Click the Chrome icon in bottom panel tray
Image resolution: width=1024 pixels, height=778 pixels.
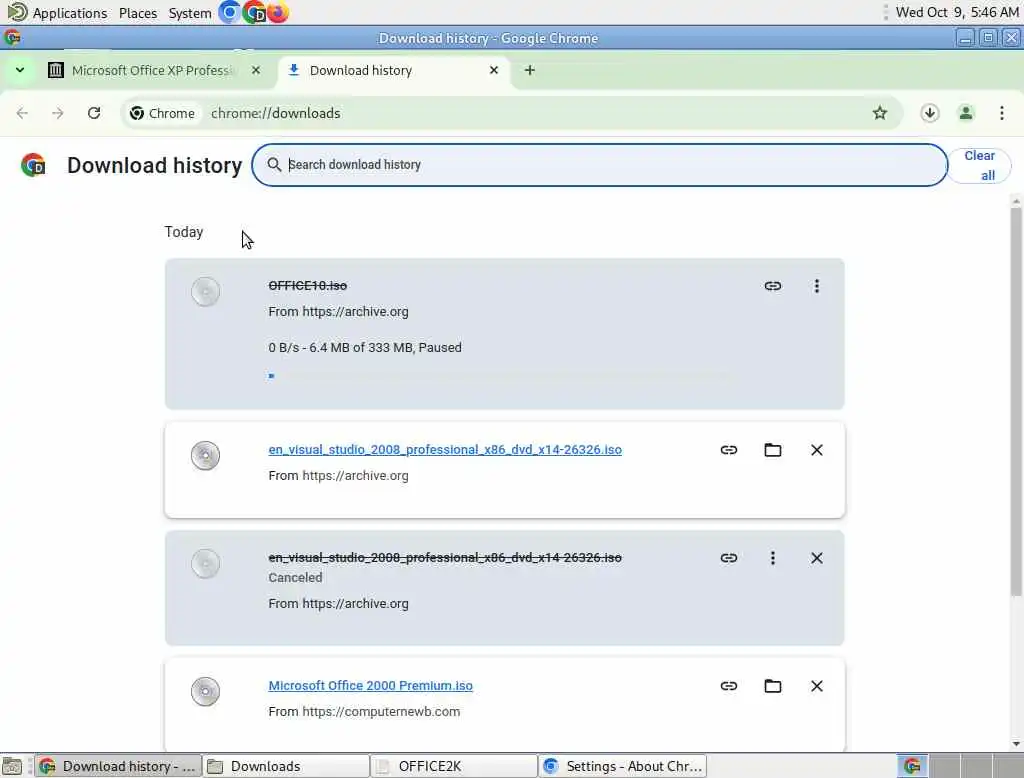(912, 766)
